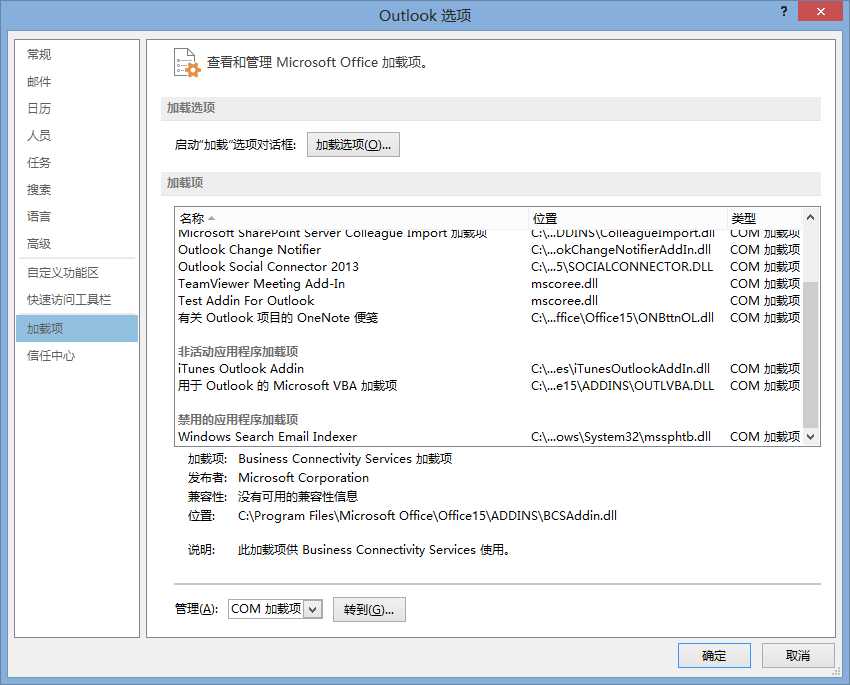Screen dimensions: 850x685
Task: Click the SOCIALCONNECTOR.DLL location cell
Action: point(622,267)
